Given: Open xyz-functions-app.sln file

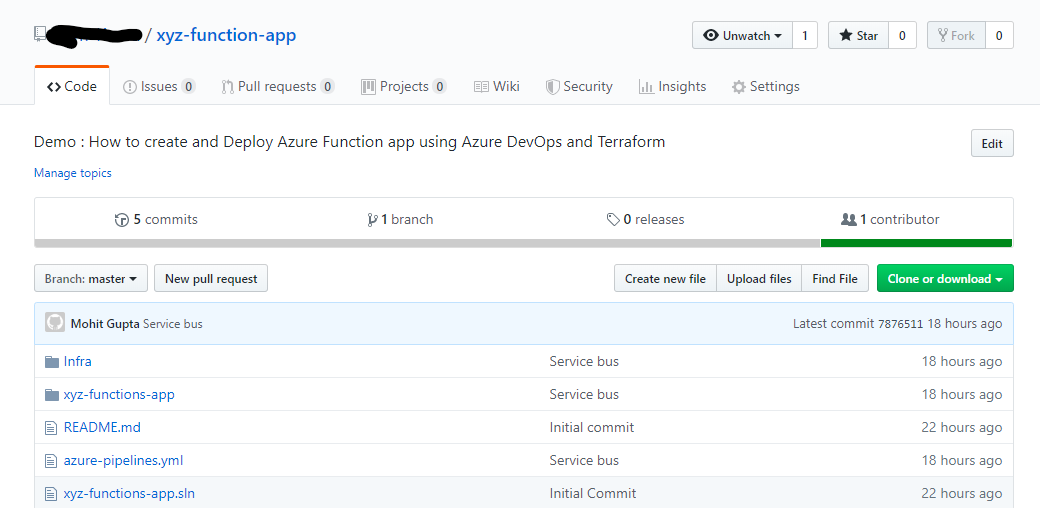Looking at the screenshot, I should [x=129, y=493].
